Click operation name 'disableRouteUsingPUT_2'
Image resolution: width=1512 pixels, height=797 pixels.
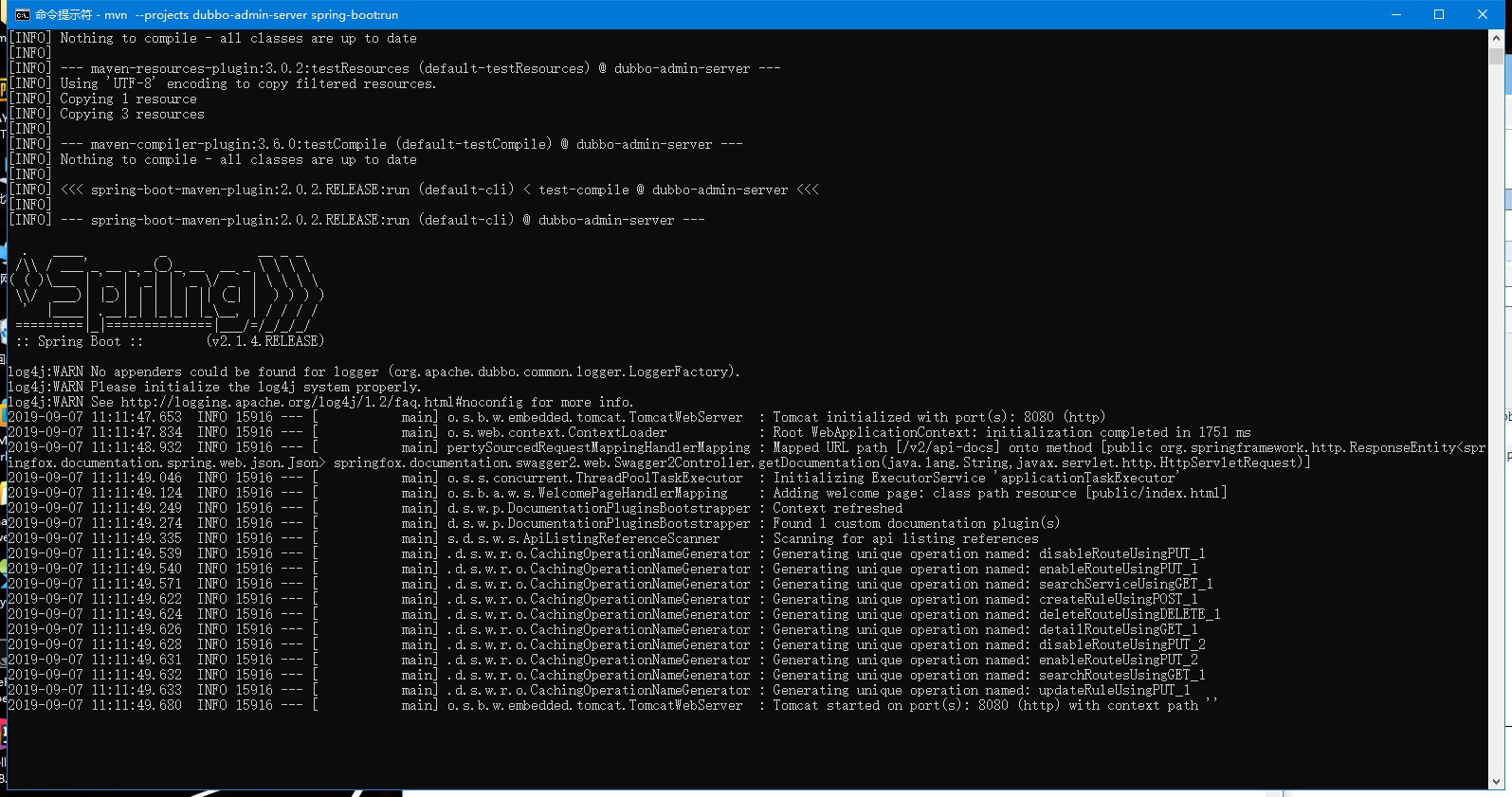click(1121, 644)
